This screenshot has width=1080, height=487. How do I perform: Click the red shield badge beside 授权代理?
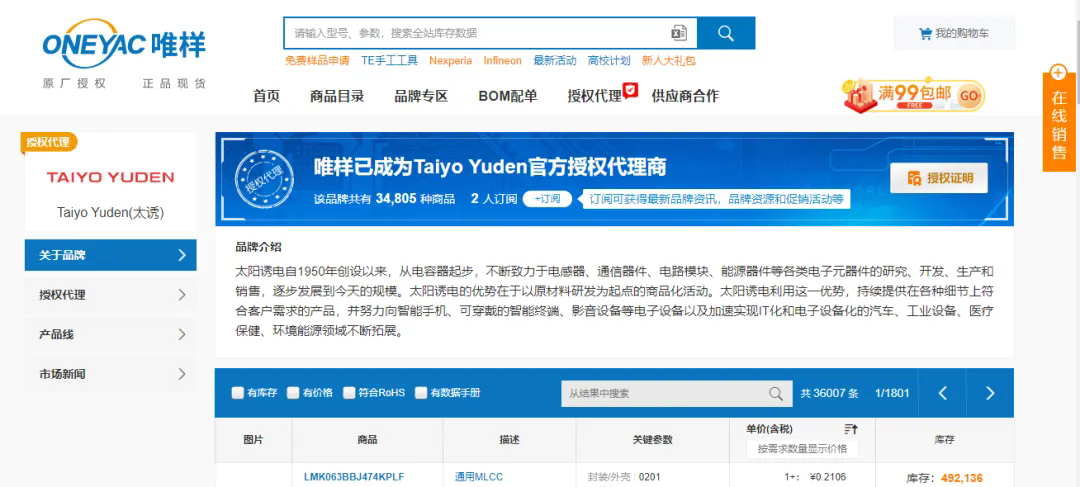(x=630, y=90)
